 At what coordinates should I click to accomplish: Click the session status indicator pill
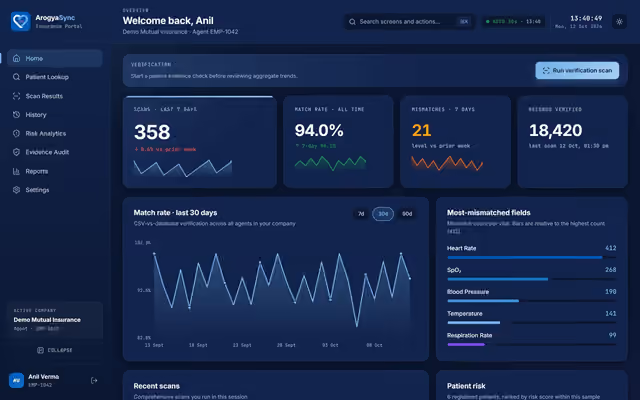point(513,22)
